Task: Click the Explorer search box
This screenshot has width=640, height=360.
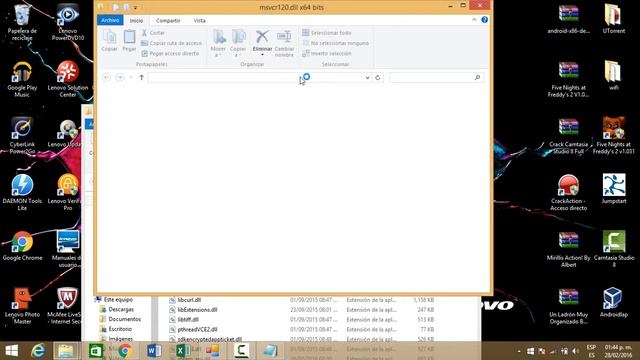Action: click(436, 78)
